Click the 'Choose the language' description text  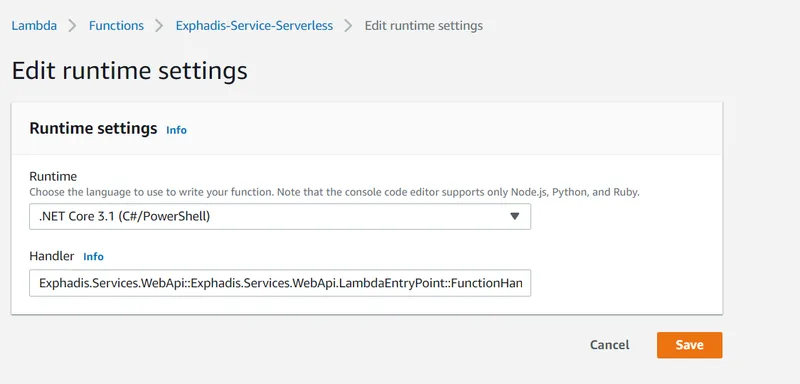pyautogui.click(x=334, y=193)
